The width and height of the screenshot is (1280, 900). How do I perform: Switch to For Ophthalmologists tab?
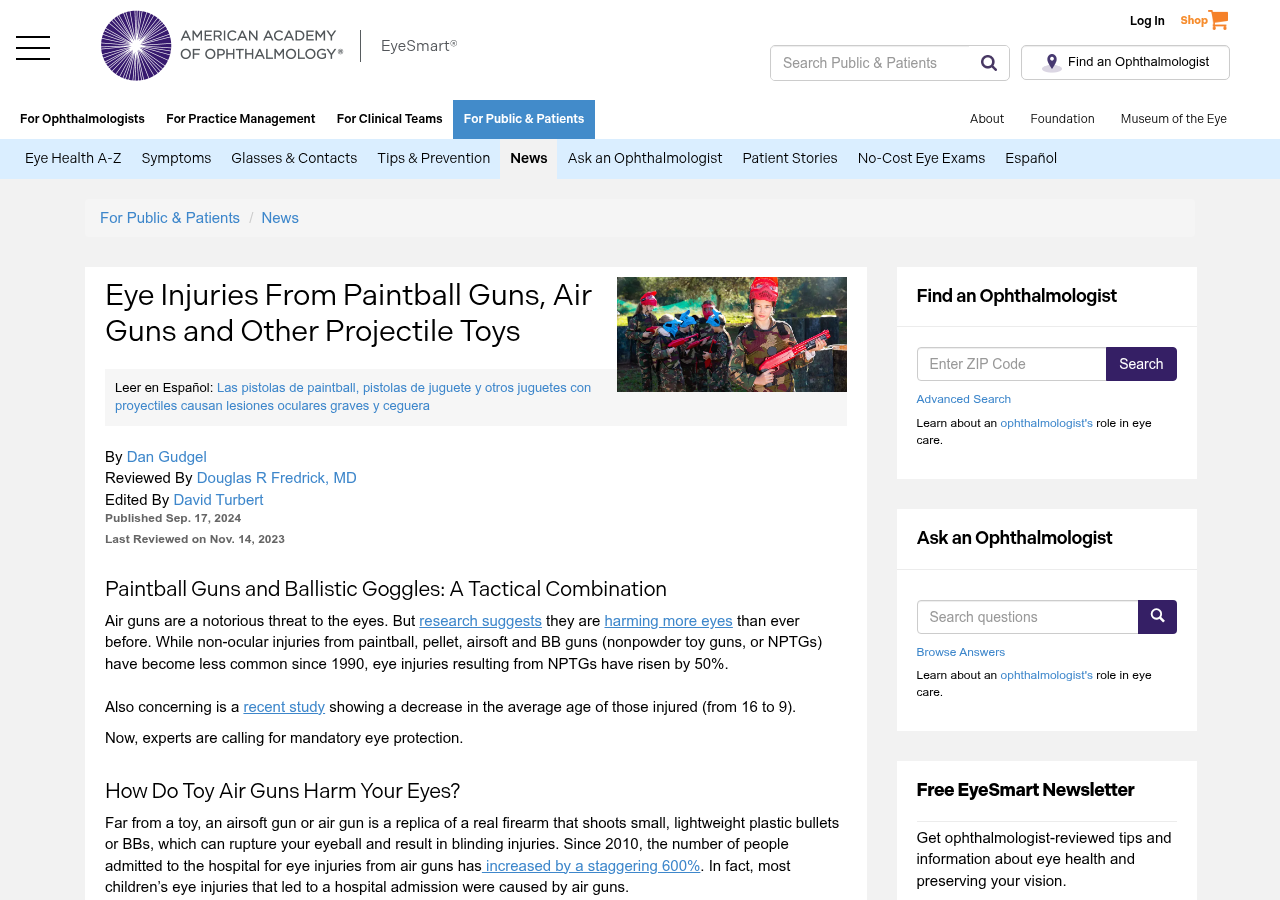[x=82, y=119]
